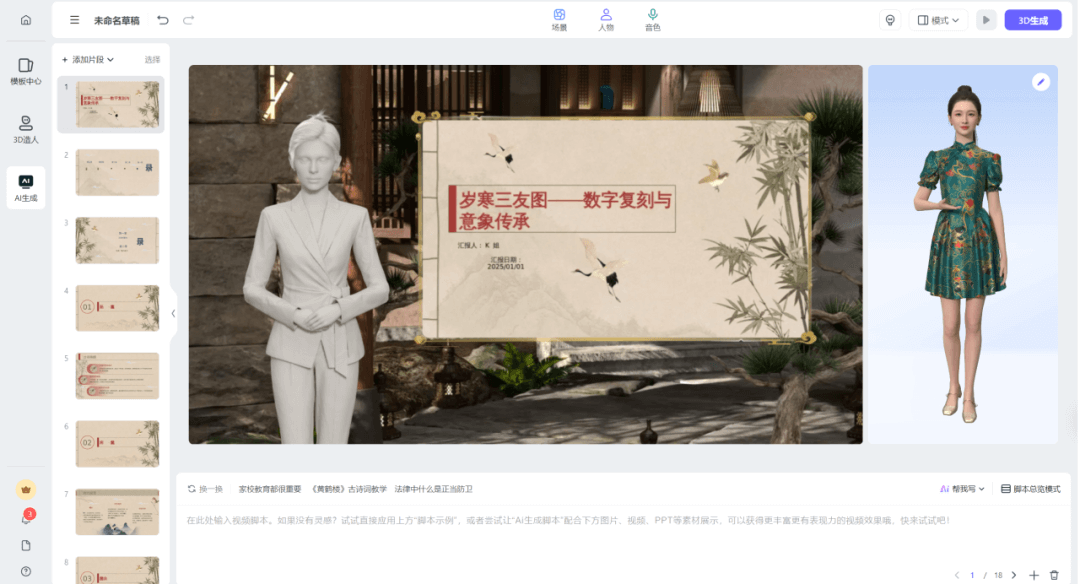1080x584 pixels.
Task: Select slide thumbnail 1
Action: tap(117, 105)
